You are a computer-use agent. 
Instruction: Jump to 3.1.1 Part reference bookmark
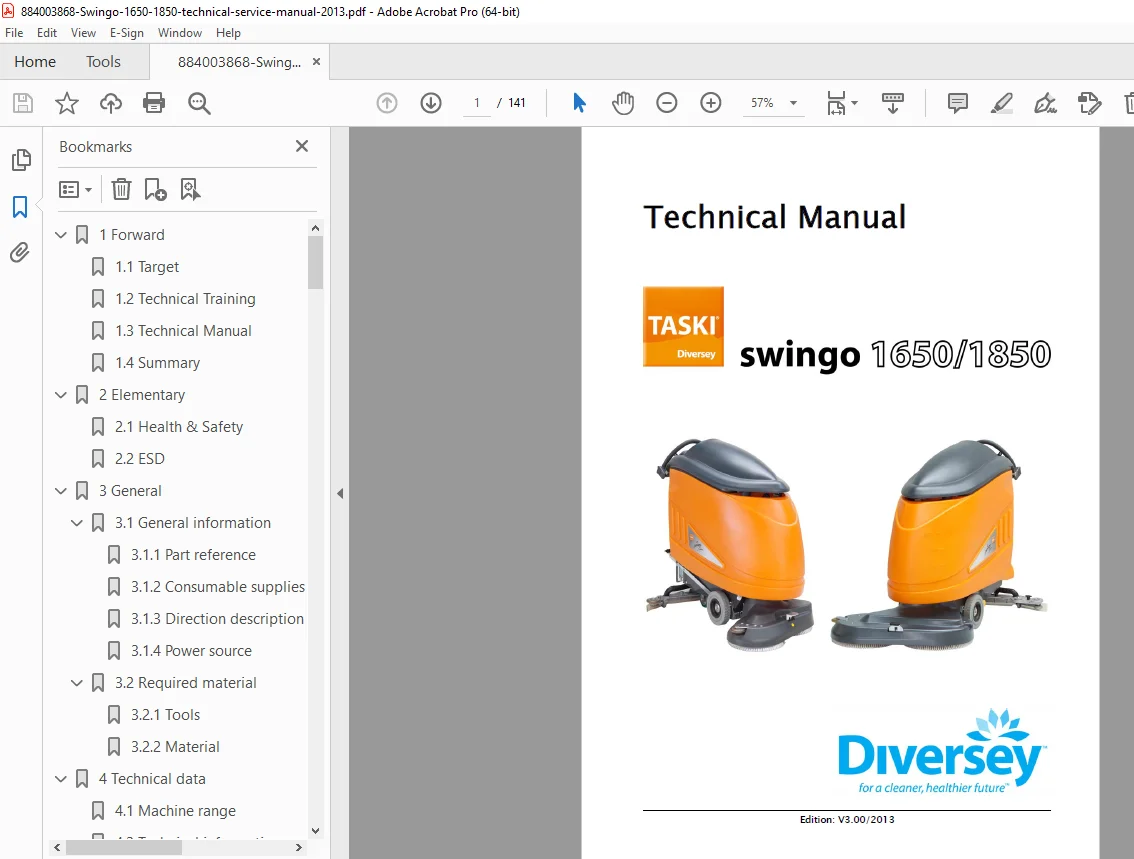(x=193, y=555)
